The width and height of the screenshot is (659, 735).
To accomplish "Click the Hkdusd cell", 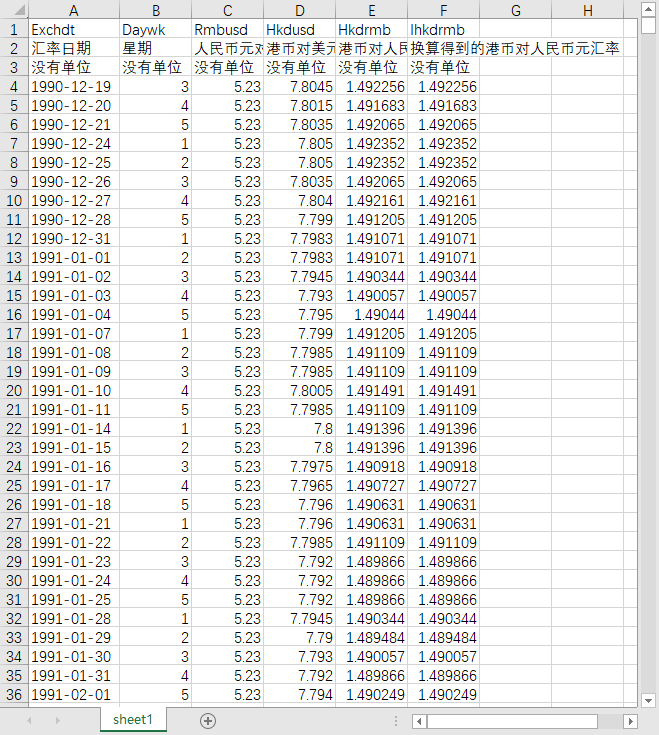I will (300, 30).
